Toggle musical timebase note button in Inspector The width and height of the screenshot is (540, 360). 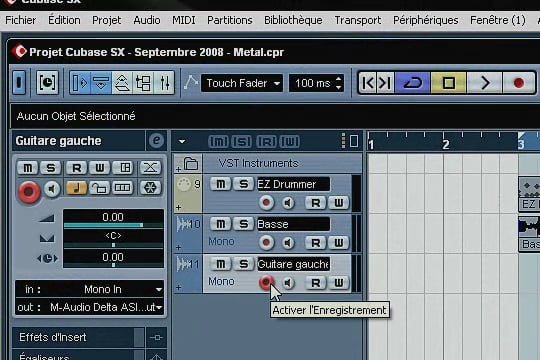(76, 188)
